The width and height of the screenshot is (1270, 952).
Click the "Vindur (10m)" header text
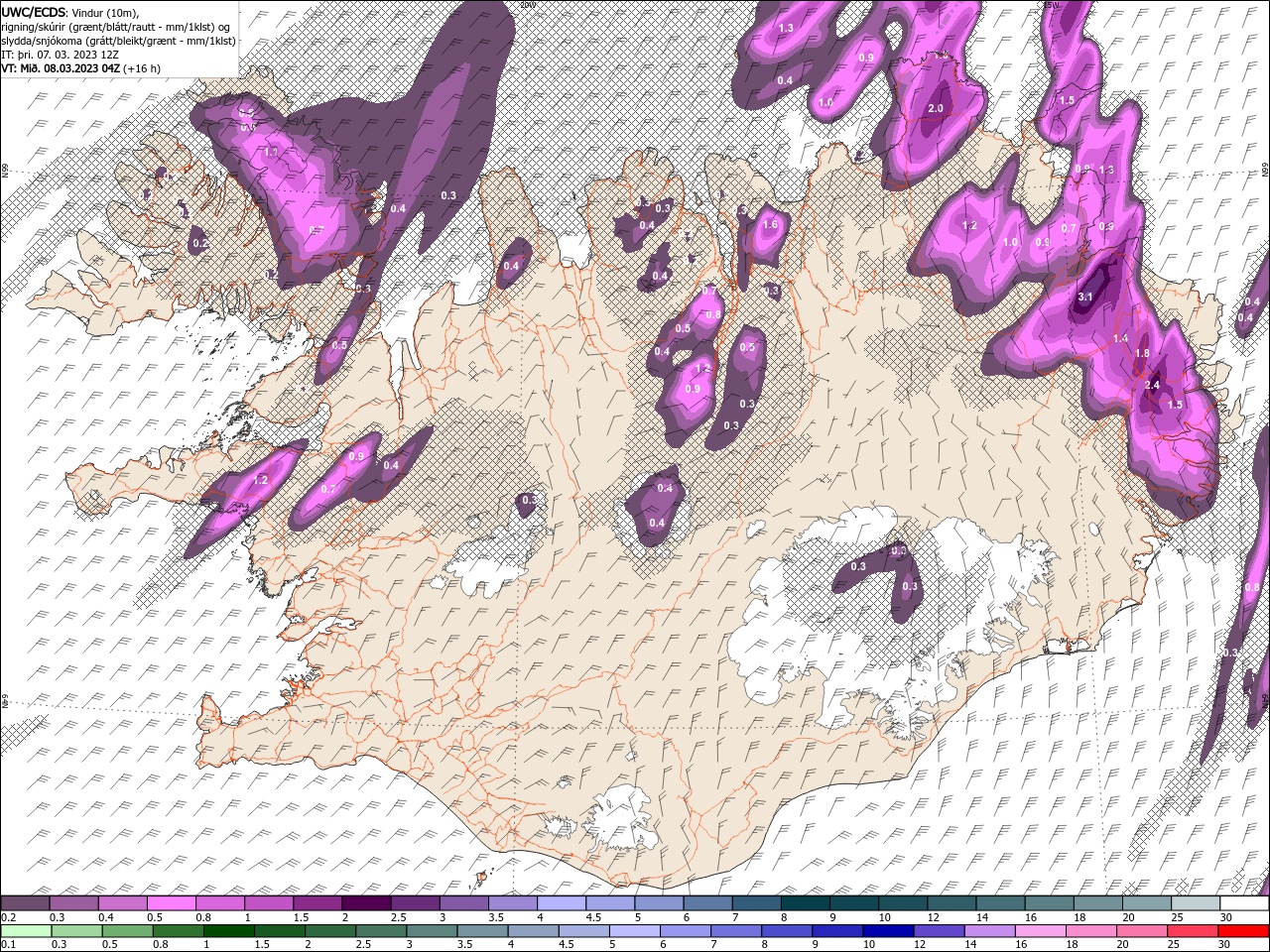106,12
